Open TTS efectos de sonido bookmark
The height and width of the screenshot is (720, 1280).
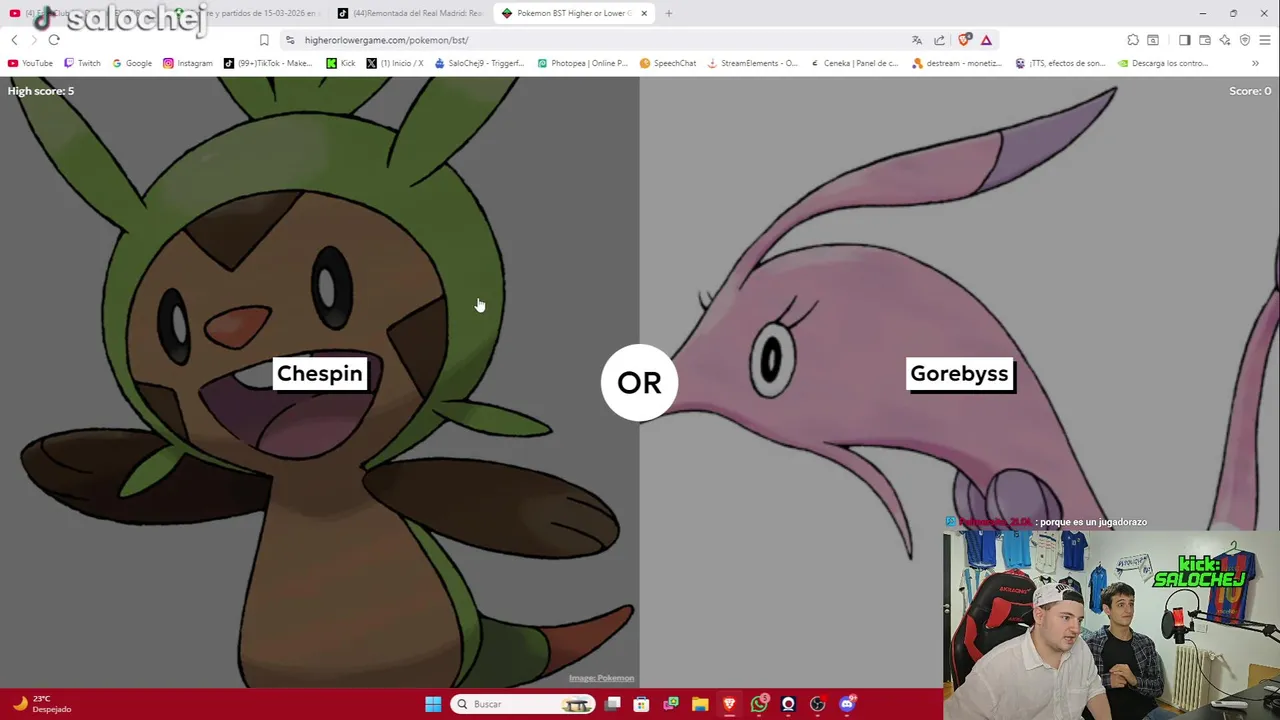tap(1060, 63)
